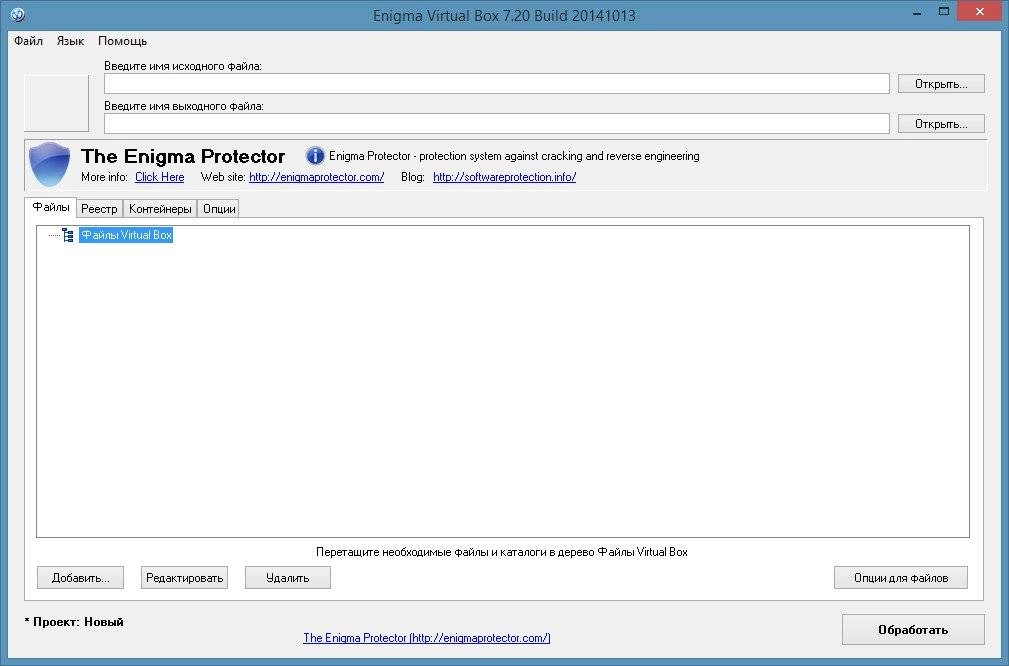Open Опции для файлов
1009x666 pixels.
pyautogui.click(x=901, y=578)
